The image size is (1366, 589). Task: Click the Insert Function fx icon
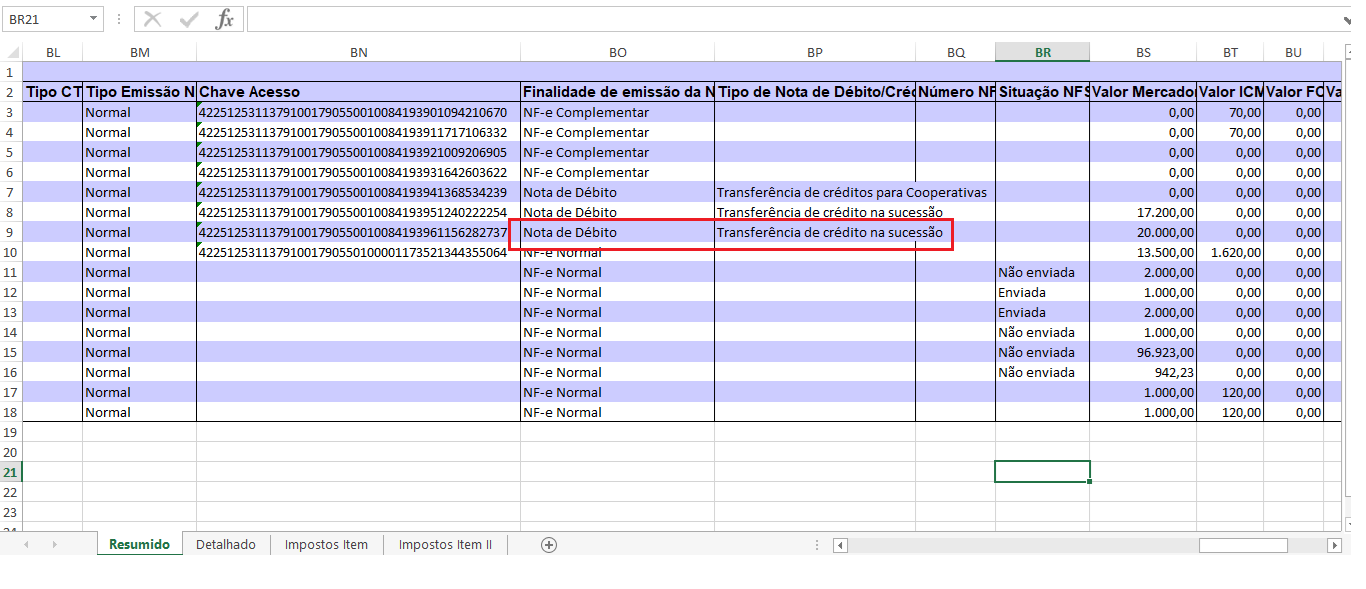225,19
